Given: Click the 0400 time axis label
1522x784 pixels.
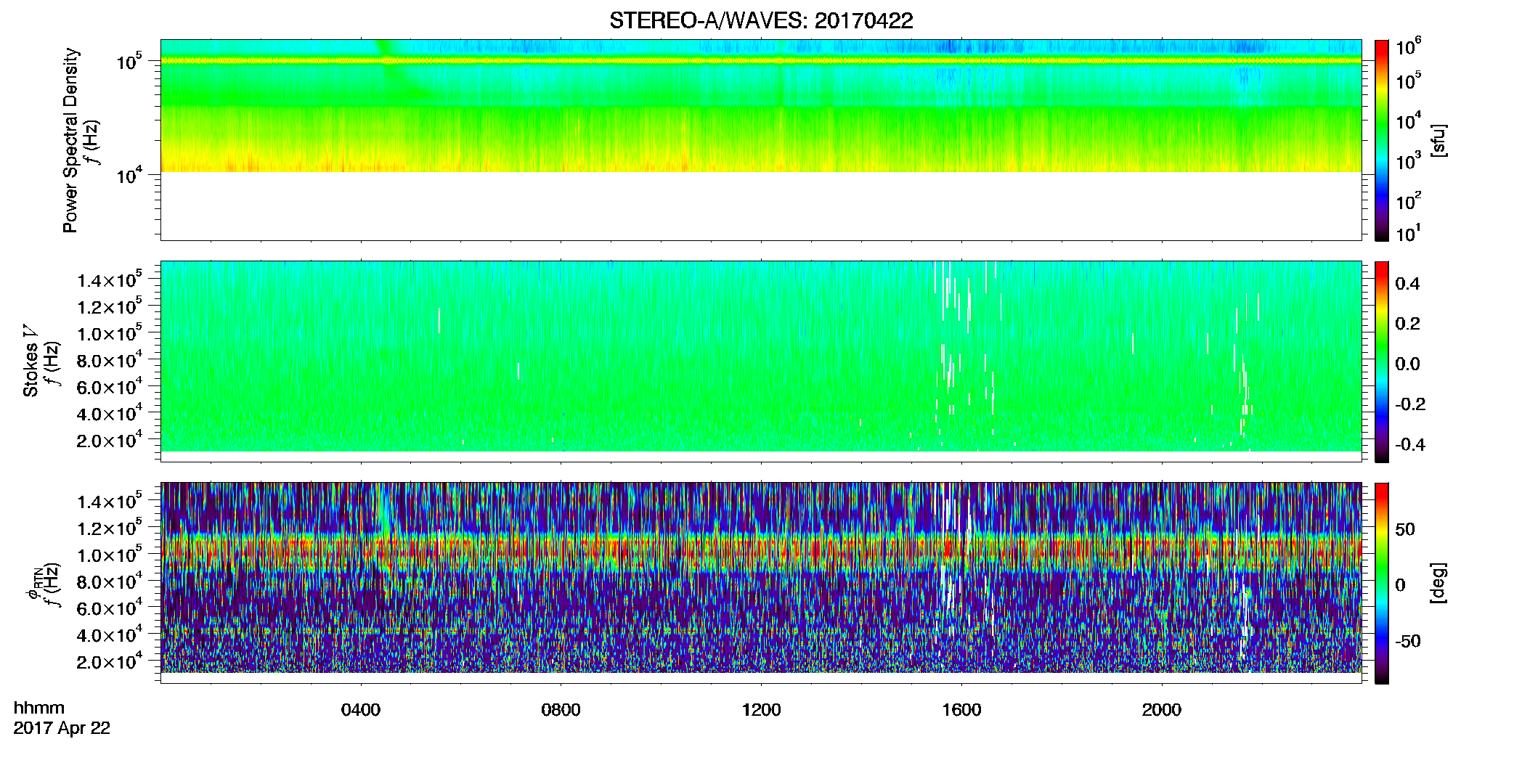Looking at the screenshot, I should point(361,710).
